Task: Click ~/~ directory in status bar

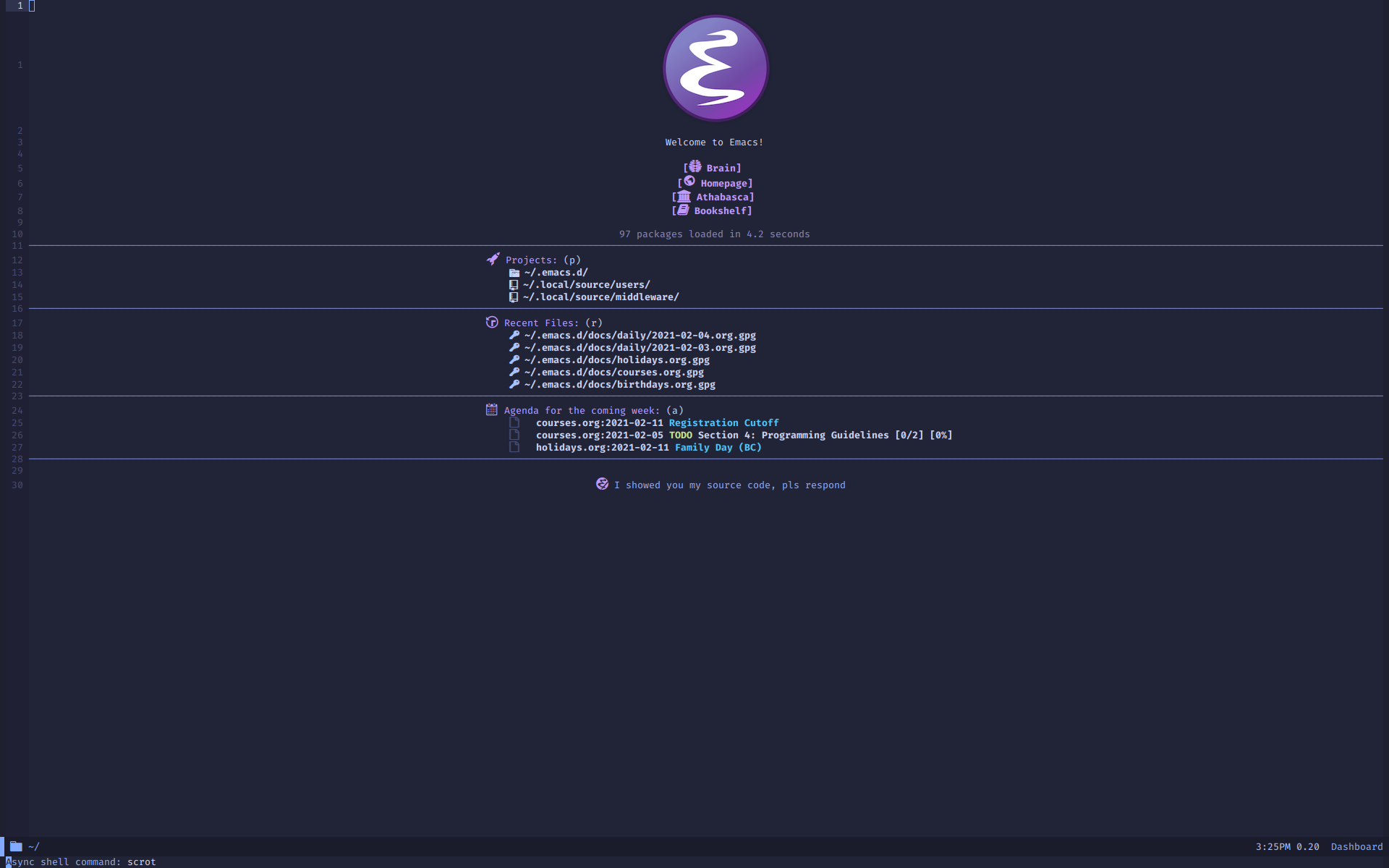Action: (35, 846)
